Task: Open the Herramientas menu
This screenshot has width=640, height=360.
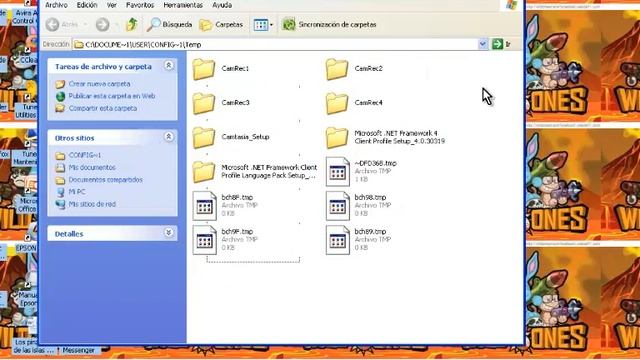Action: tap(183, 5)
